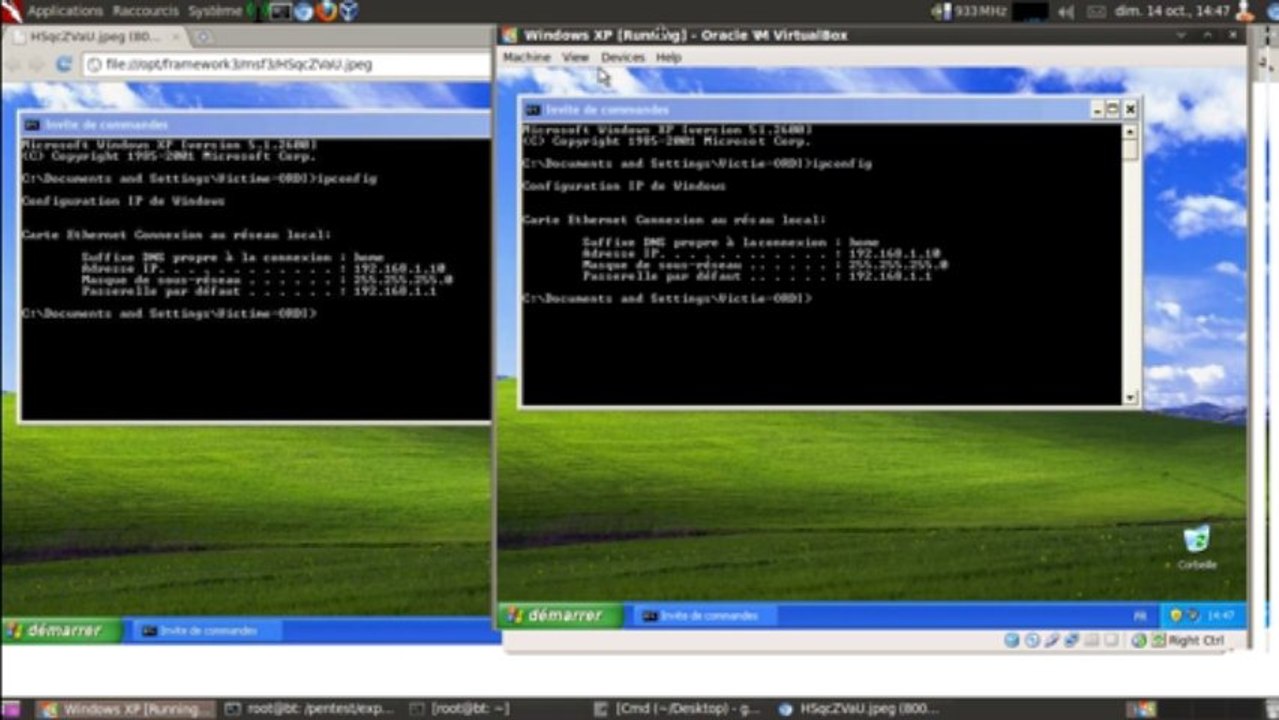Open a new tab in the browser
This screenshot has width=1279, height=720.
(203, 37)
